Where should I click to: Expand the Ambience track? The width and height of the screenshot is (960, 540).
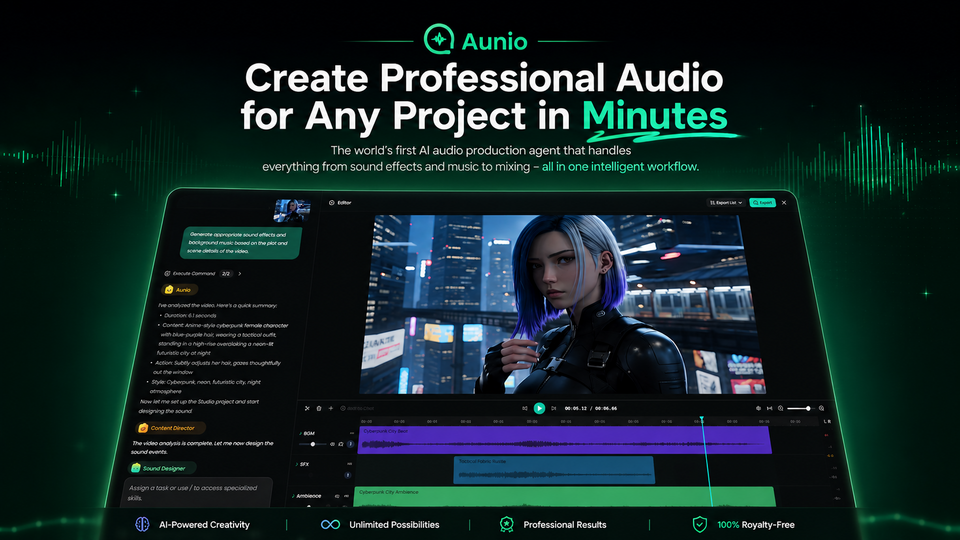293,496
